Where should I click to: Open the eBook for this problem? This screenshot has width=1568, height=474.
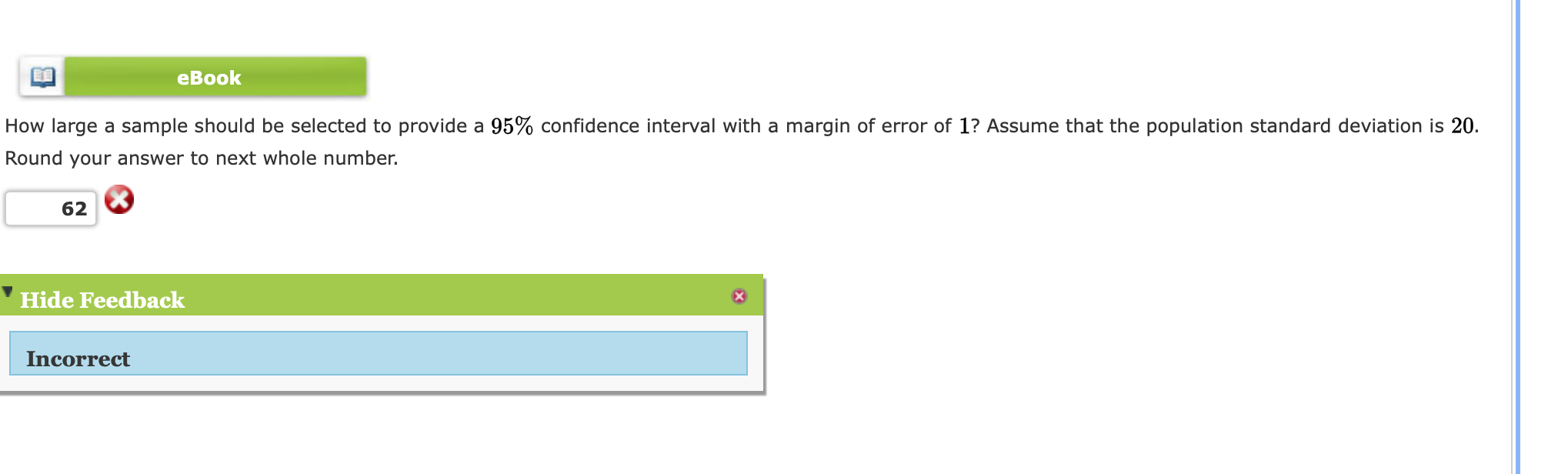point(209,76)
